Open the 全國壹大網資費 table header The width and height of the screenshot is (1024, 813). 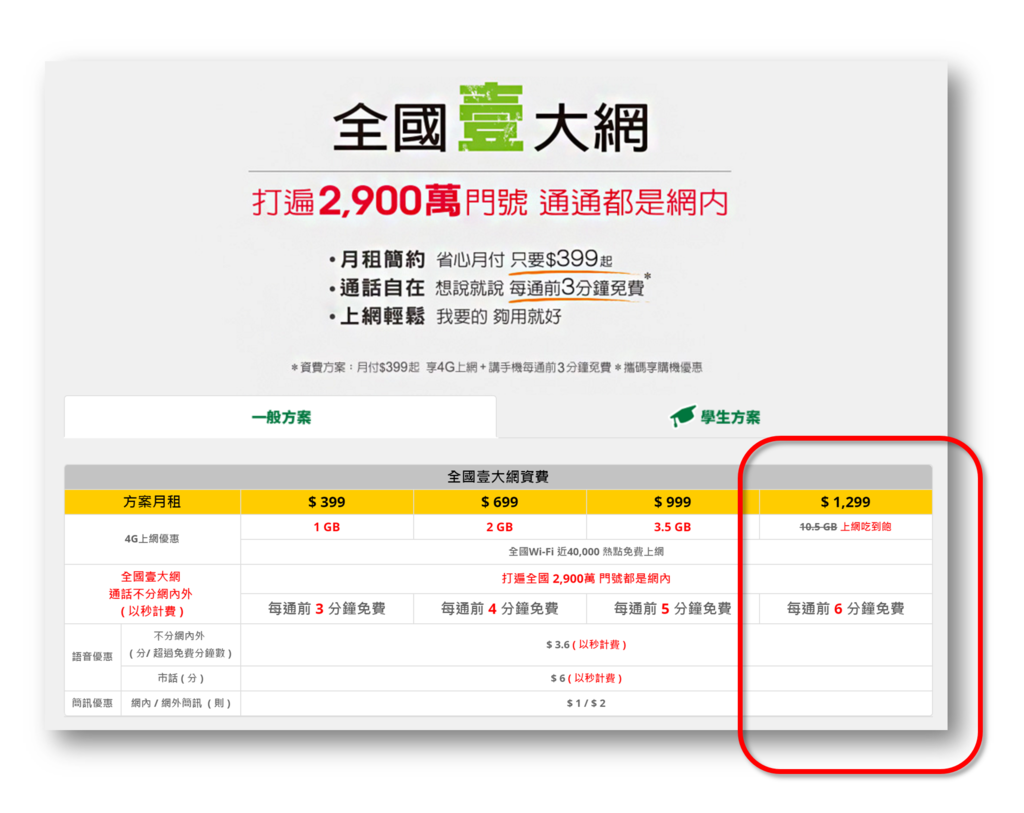point(497,476)
